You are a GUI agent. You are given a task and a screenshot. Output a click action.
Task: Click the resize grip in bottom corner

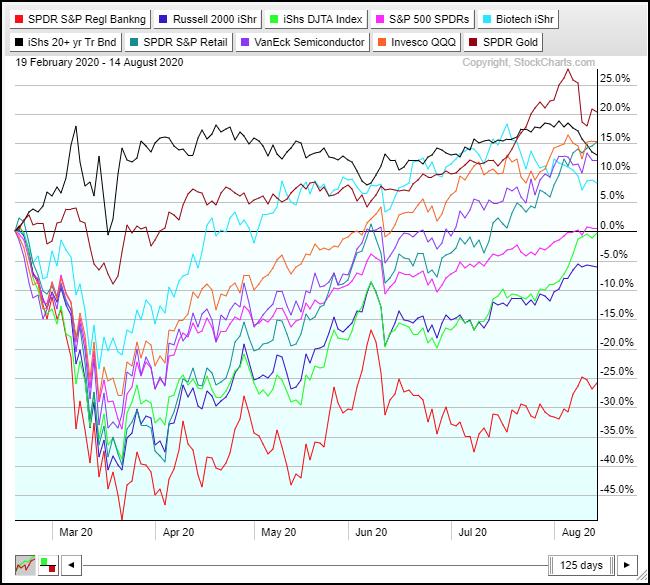tap(643, 578)
